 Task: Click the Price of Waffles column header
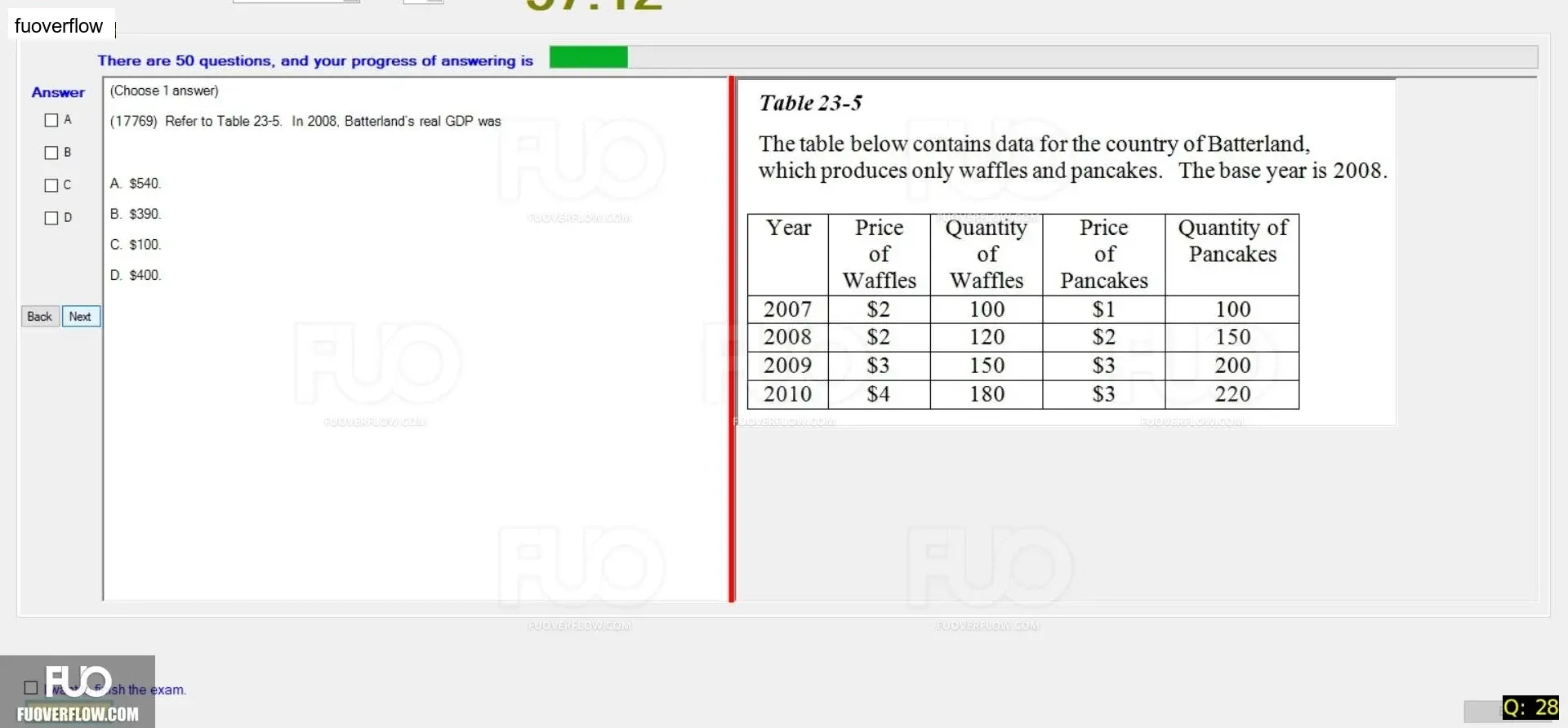pyautogui.click(x=880, y=255)
